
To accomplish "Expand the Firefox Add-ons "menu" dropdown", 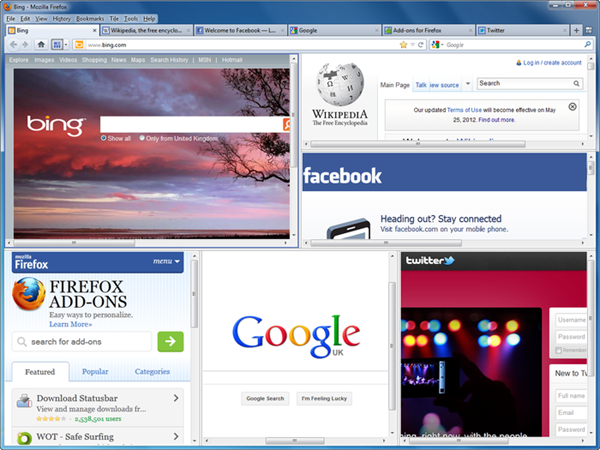I will click(165, 262).
